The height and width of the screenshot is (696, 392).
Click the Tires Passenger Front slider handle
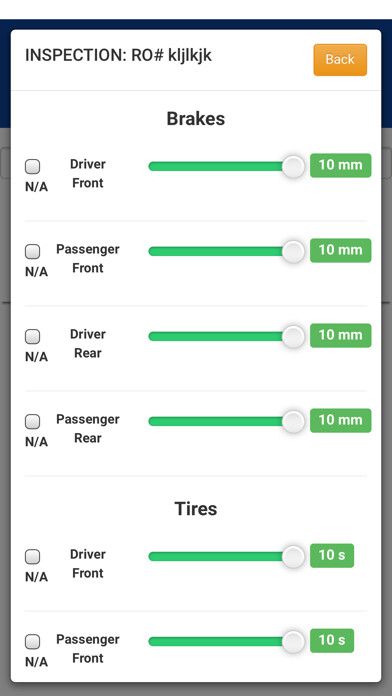click(x=293, y=642)
